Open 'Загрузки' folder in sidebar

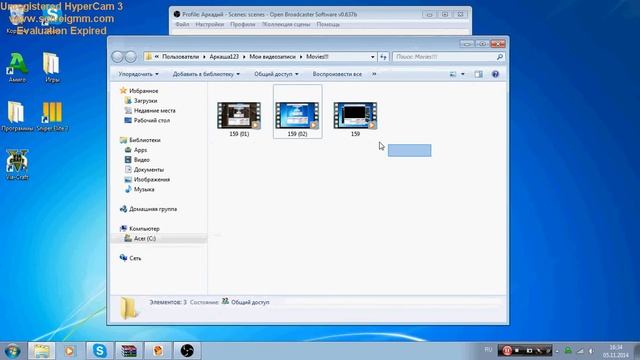[x=141, y=101]
